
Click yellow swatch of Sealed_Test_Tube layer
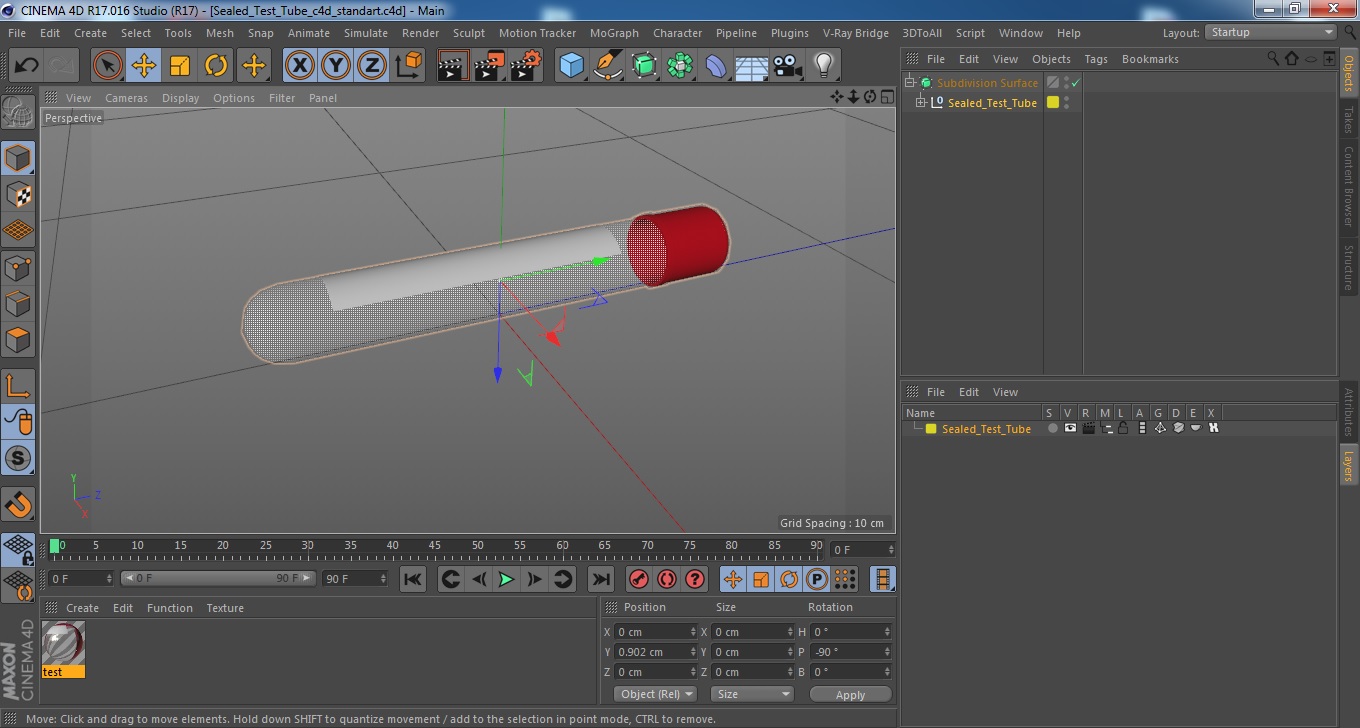pos(931,429)
